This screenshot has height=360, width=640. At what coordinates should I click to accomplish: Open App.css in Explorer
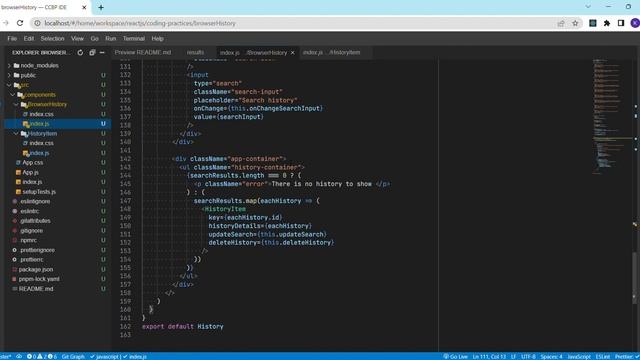[x=33, y=162]
